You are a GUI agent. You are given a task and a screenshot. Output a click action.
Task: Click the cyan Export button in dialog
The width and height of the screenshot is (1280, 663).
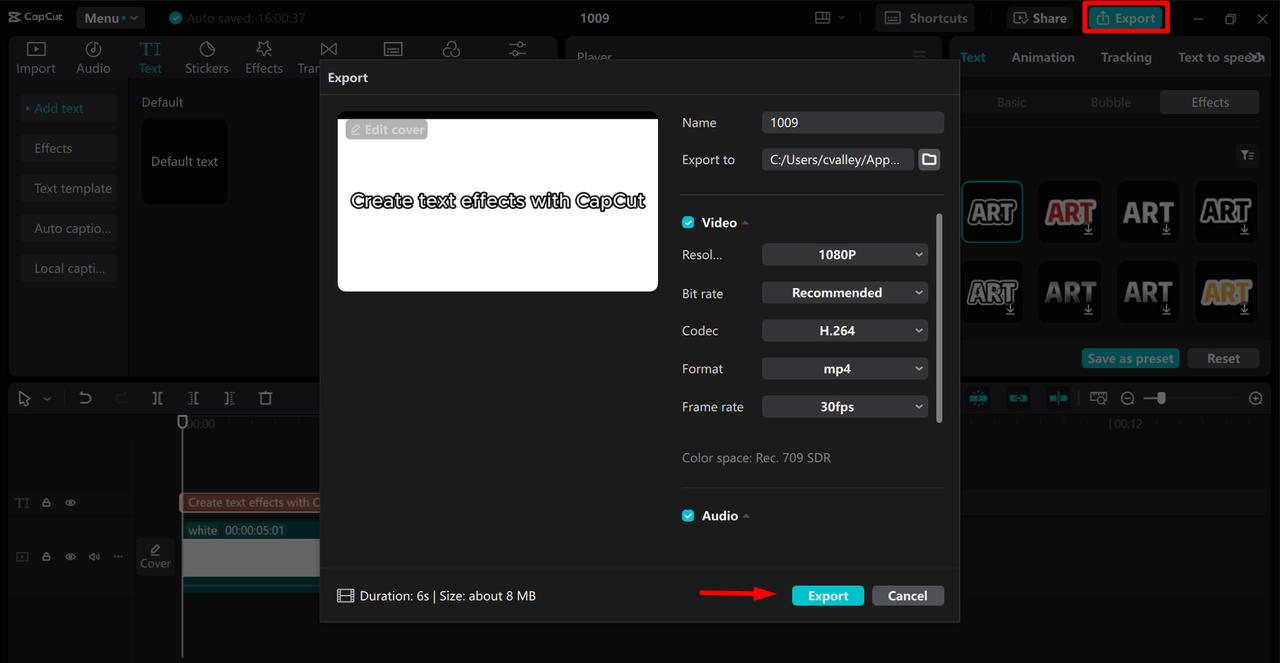click(x=828, y=596)
